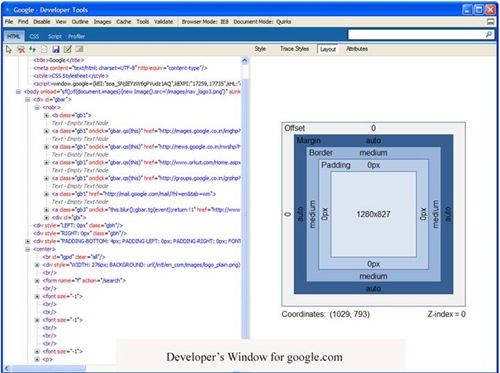Open the Cache menu
Image resolution: width=500 pixels, height=373 pixels.
(124, 22)
